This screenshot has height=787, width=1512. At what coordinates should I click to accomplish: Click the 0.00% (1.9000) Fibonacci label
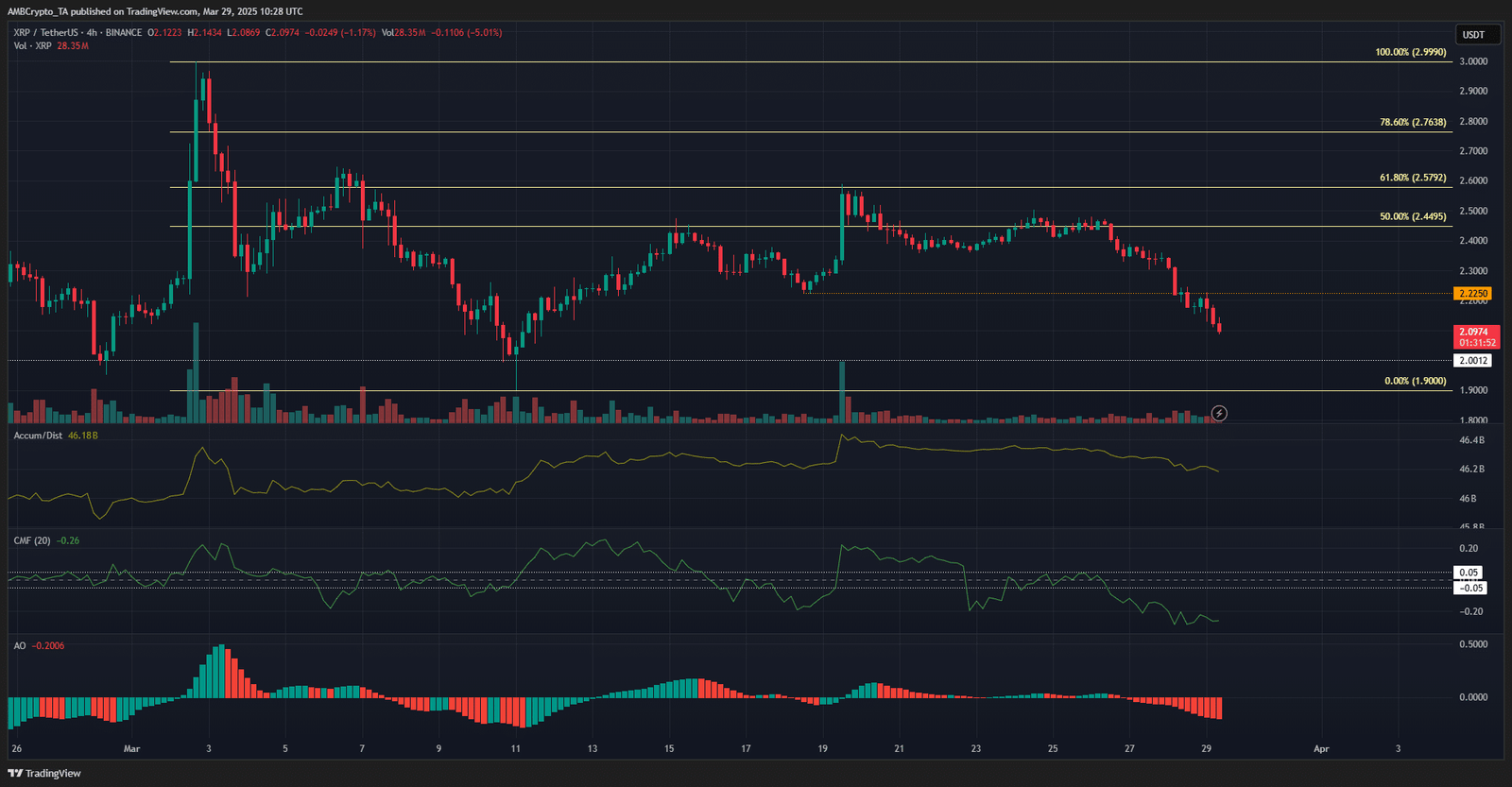[x=1415, y=381]
